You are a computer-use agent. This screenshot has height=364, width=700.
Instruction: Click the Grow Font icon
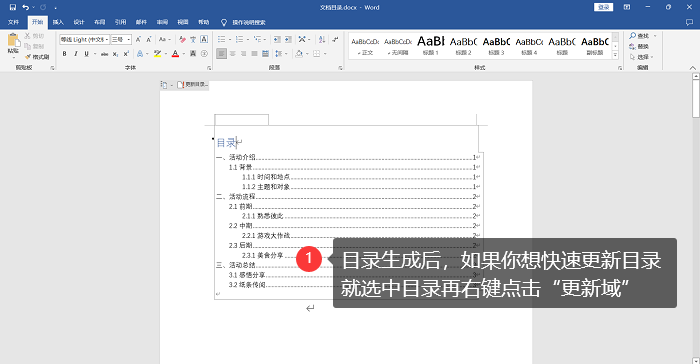[138, 39]
